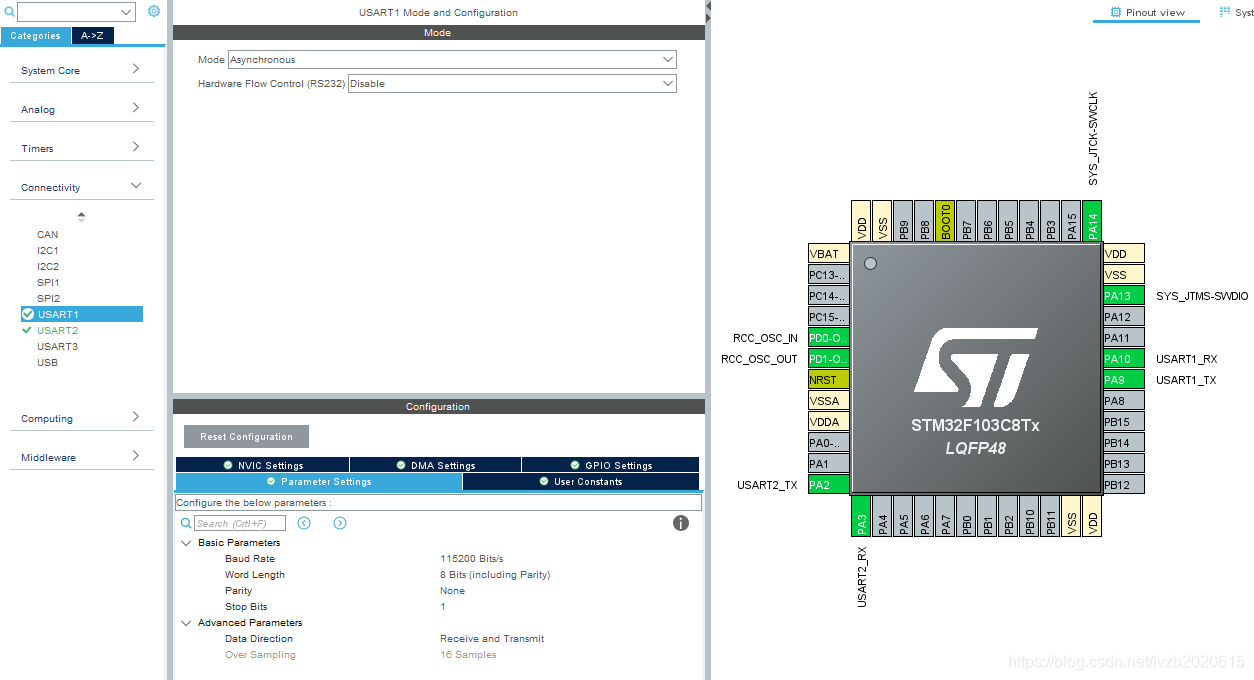The width and height of the screenshot is (1254, 680).
Task: Switch to the A->Z tab
Action: [92, 36]
